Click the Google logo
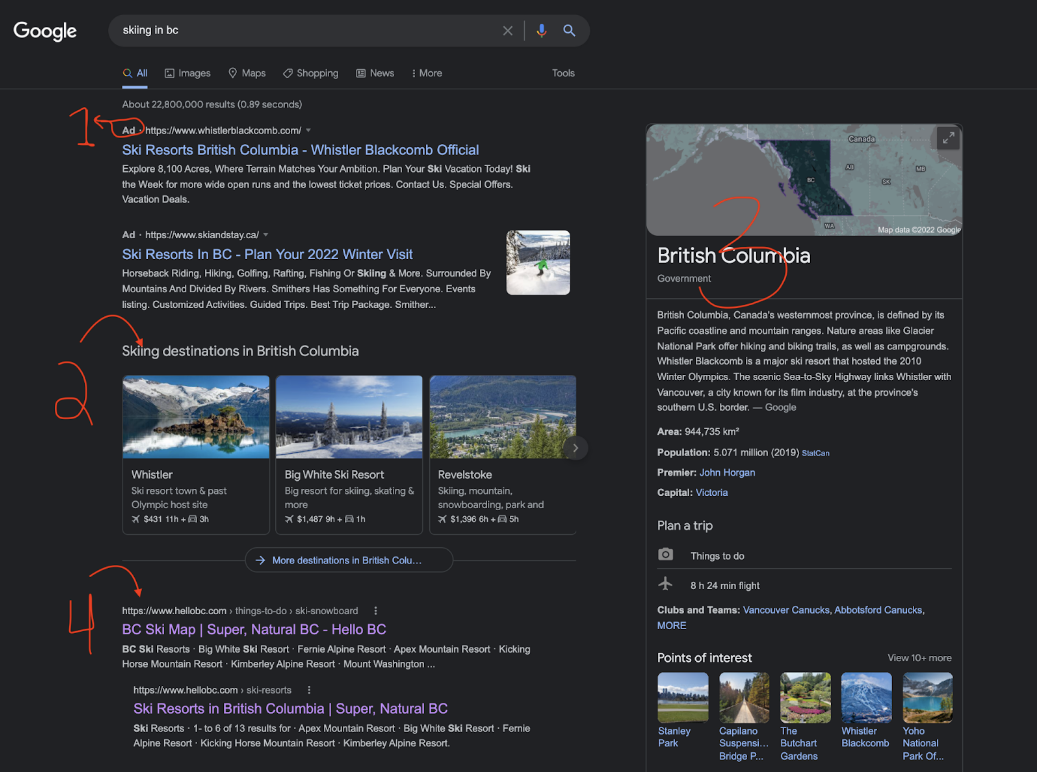Image resolution: width=1040 pixels, height=772 pixels. [45, 31]
